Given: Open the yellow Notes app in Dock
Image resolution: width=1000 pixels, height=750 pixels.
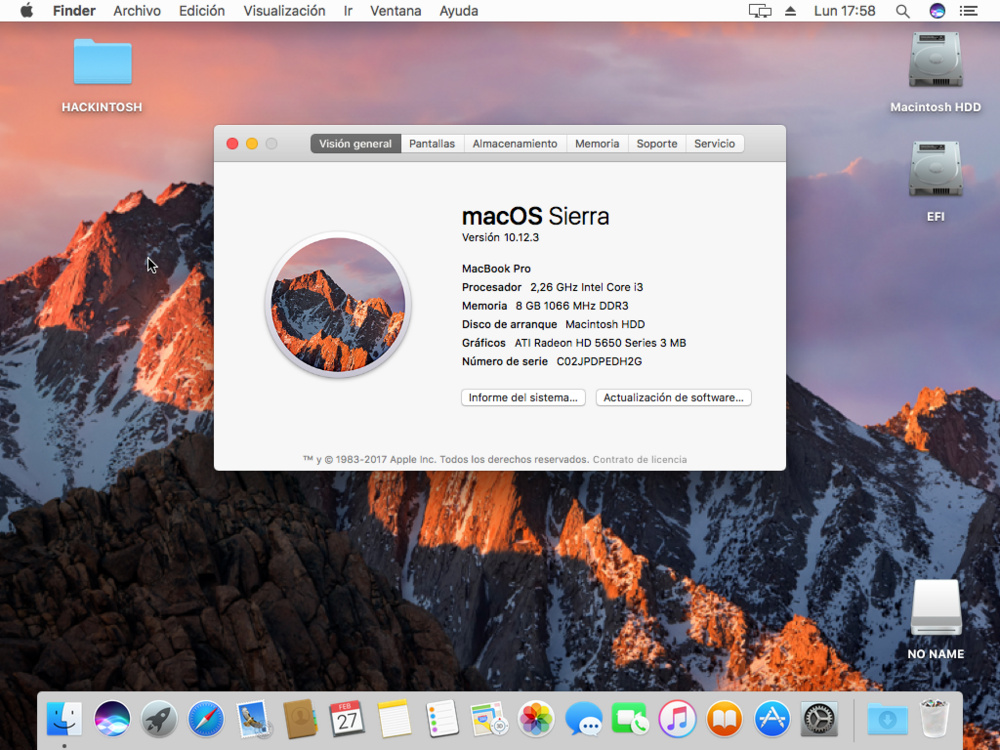Looking at the screenshot, I should pos(394,718).
